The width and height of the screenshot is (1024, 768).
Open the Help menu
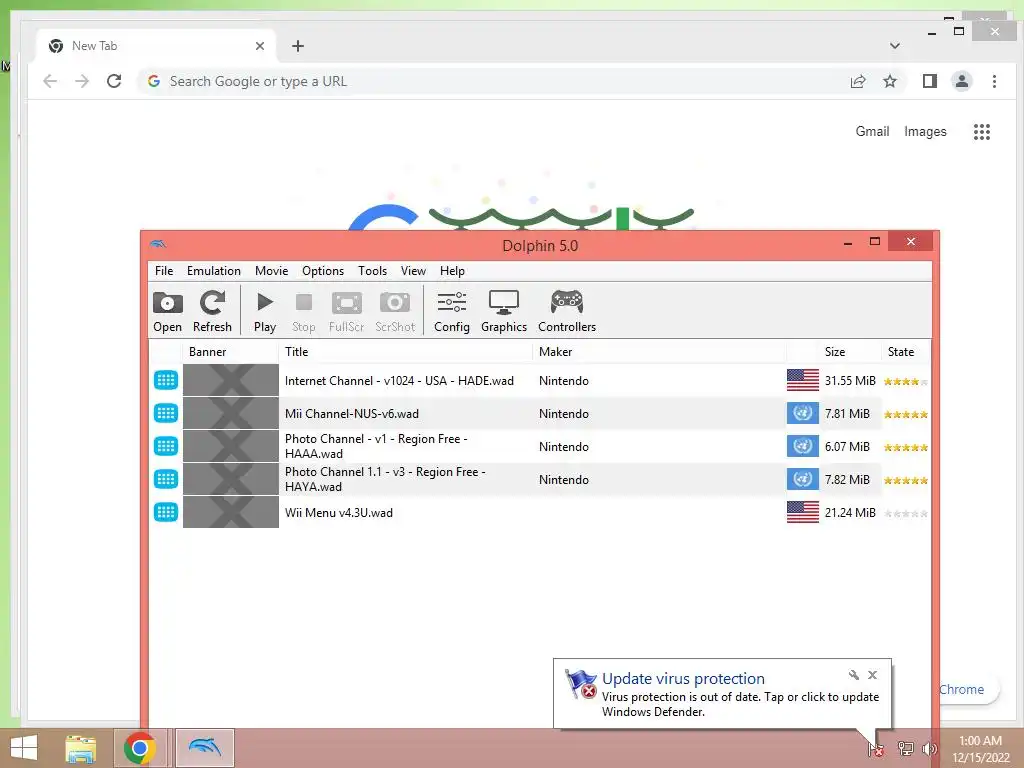452,270
